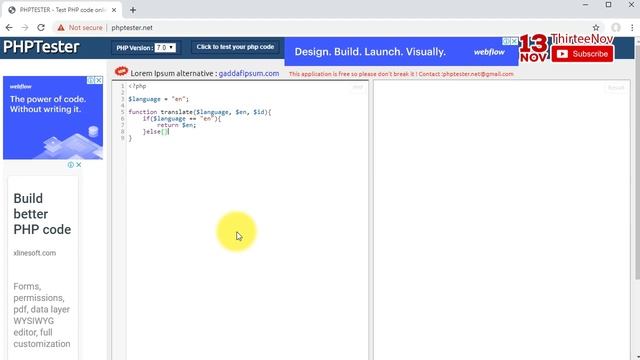640x360 pixels.
Task: Click the info icon above PHP ad
Action: [71, 164]
